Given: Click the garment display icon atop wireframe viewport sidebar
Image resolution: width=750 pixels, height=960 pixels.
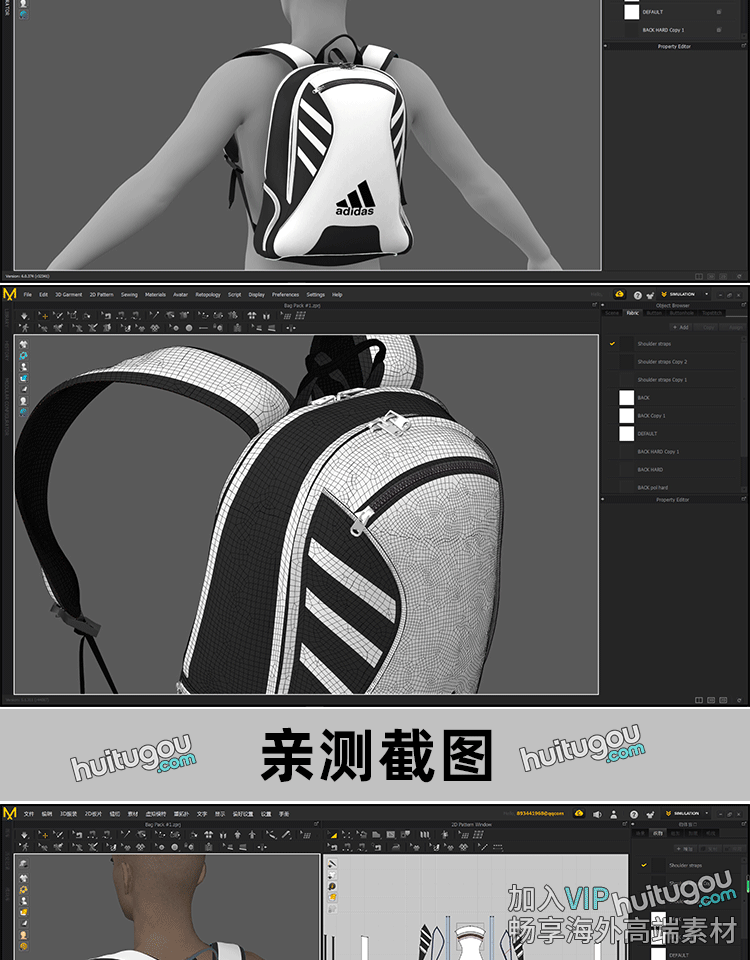Looking at the screenshot, I should (23, 344).
